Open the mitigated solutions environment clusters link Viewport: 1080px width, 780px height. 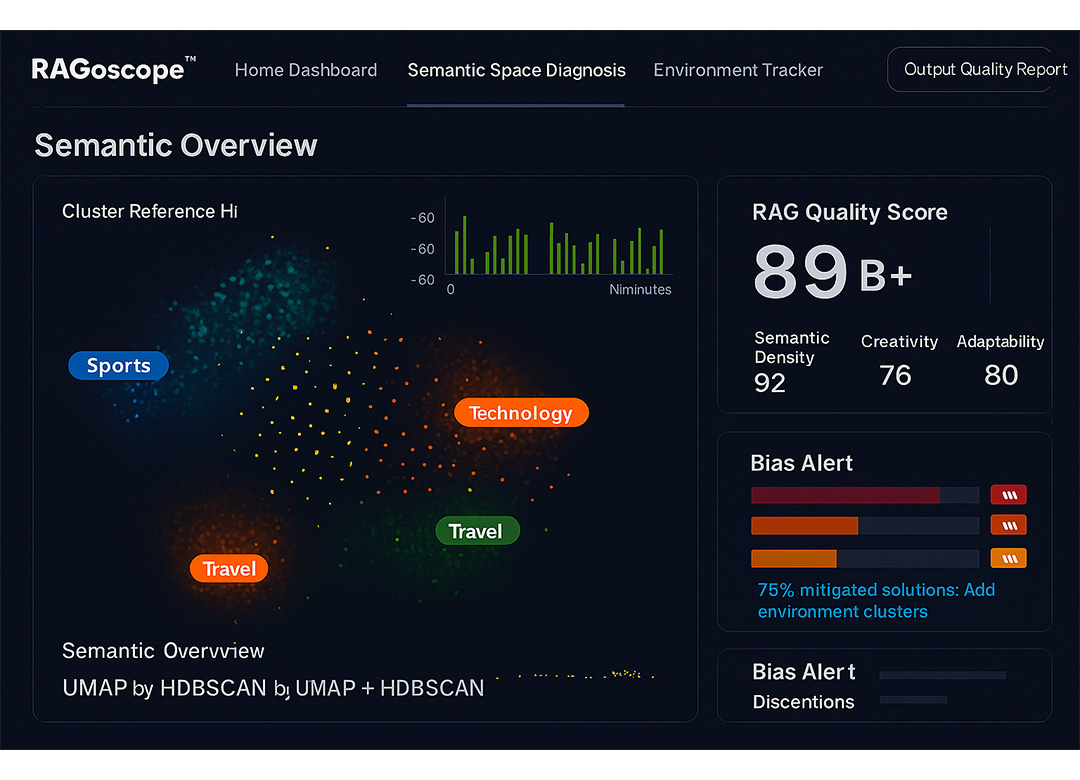tap(876, 601)
